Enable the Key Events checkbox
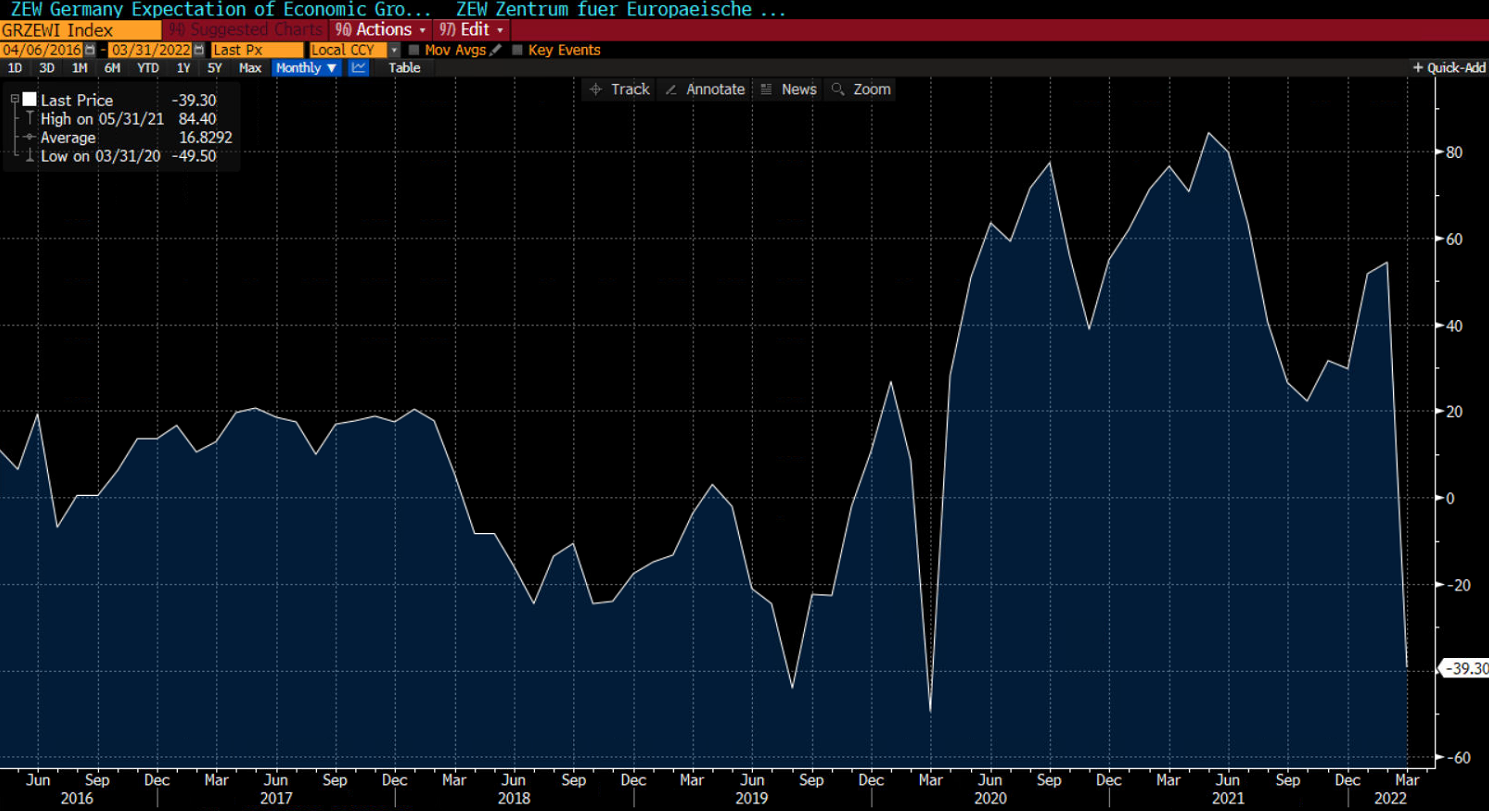Screen dimensions: 1489x811 (516, 48)
